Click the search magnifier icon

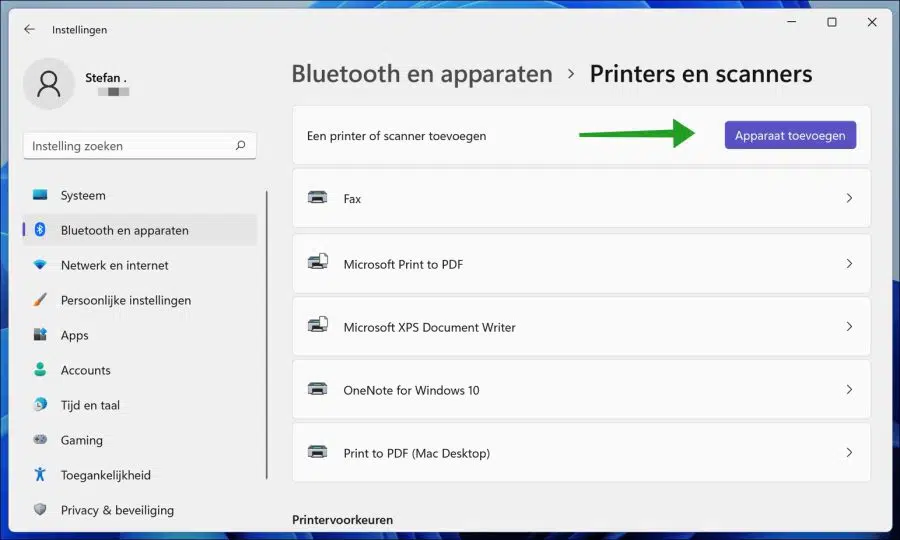click(240, 146)
